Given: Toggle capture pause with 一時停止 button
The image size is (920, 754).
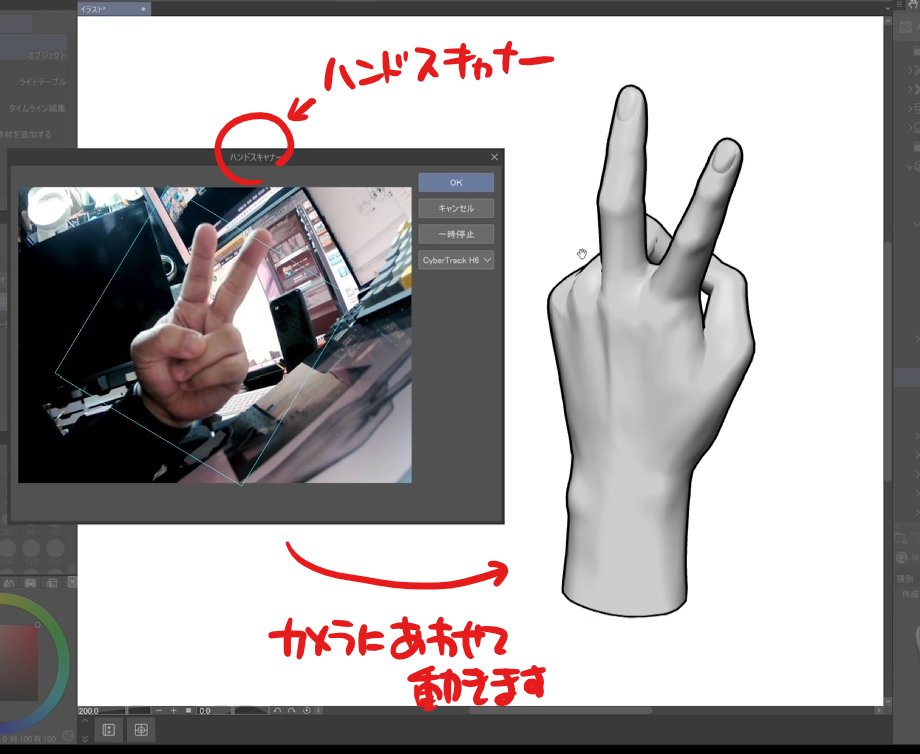Looking at the screenshot, I should coord(455,233).
